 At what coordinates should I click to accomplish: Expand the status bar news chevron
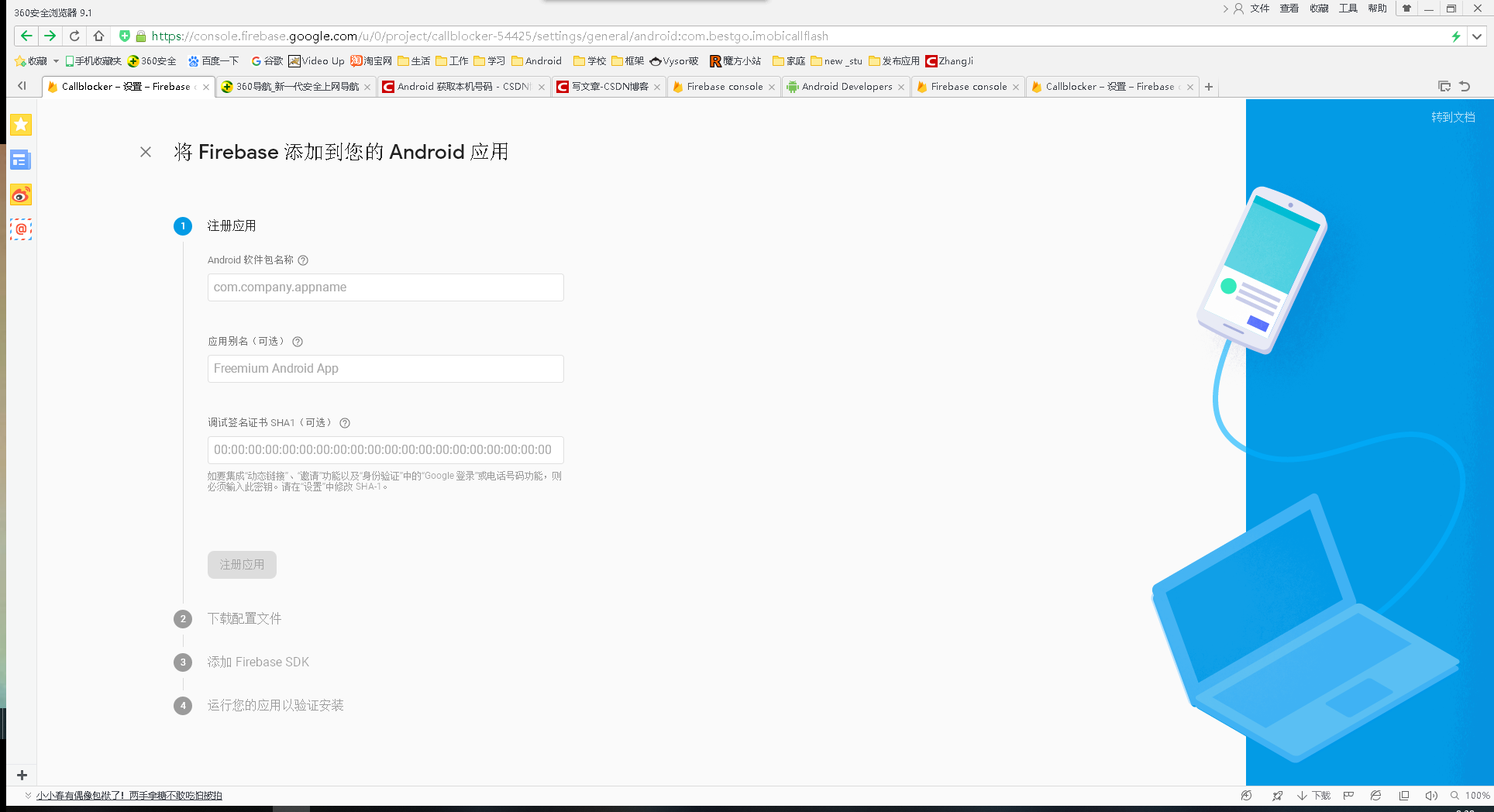(29, 795)
